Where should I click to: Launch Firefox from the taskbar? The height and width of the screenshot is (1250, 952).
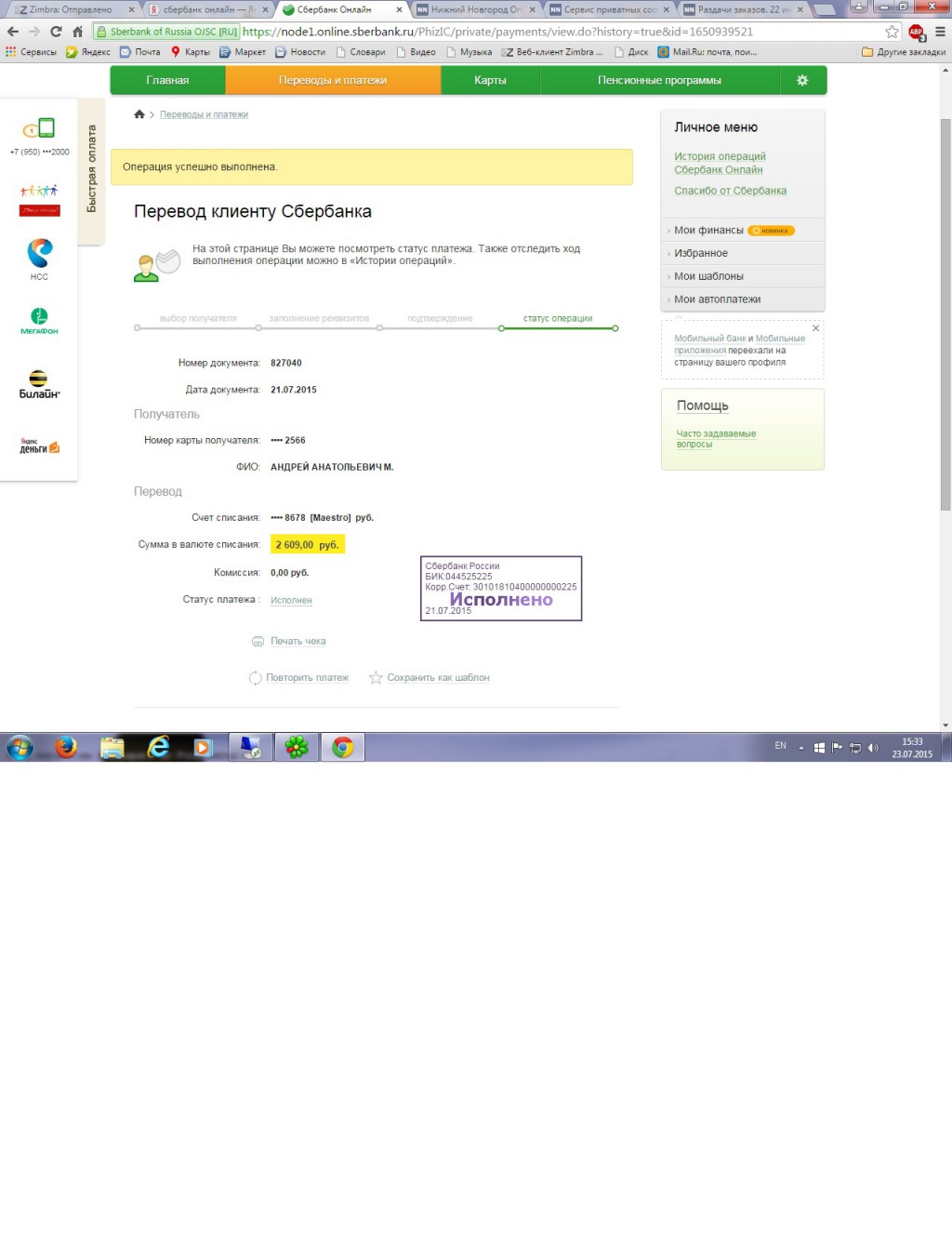66,747
